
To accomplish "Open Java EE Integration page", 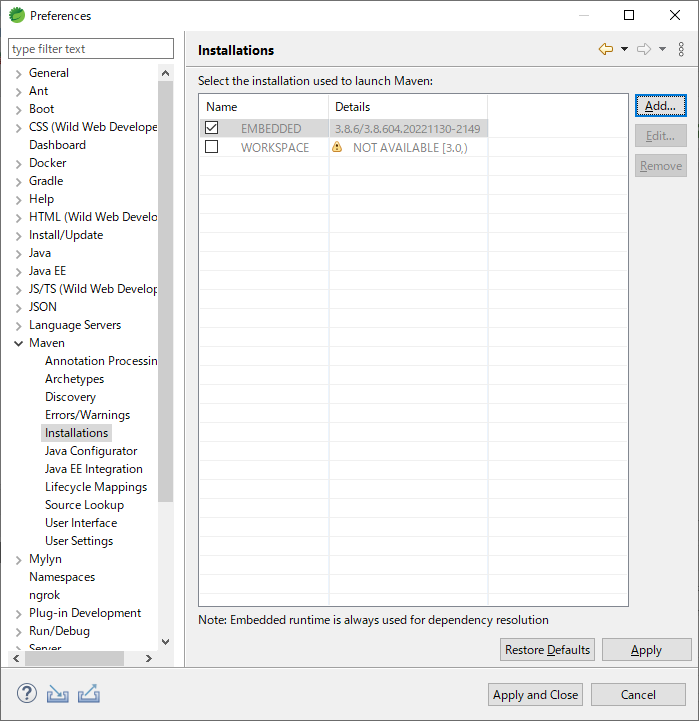I will coord(94,469).
